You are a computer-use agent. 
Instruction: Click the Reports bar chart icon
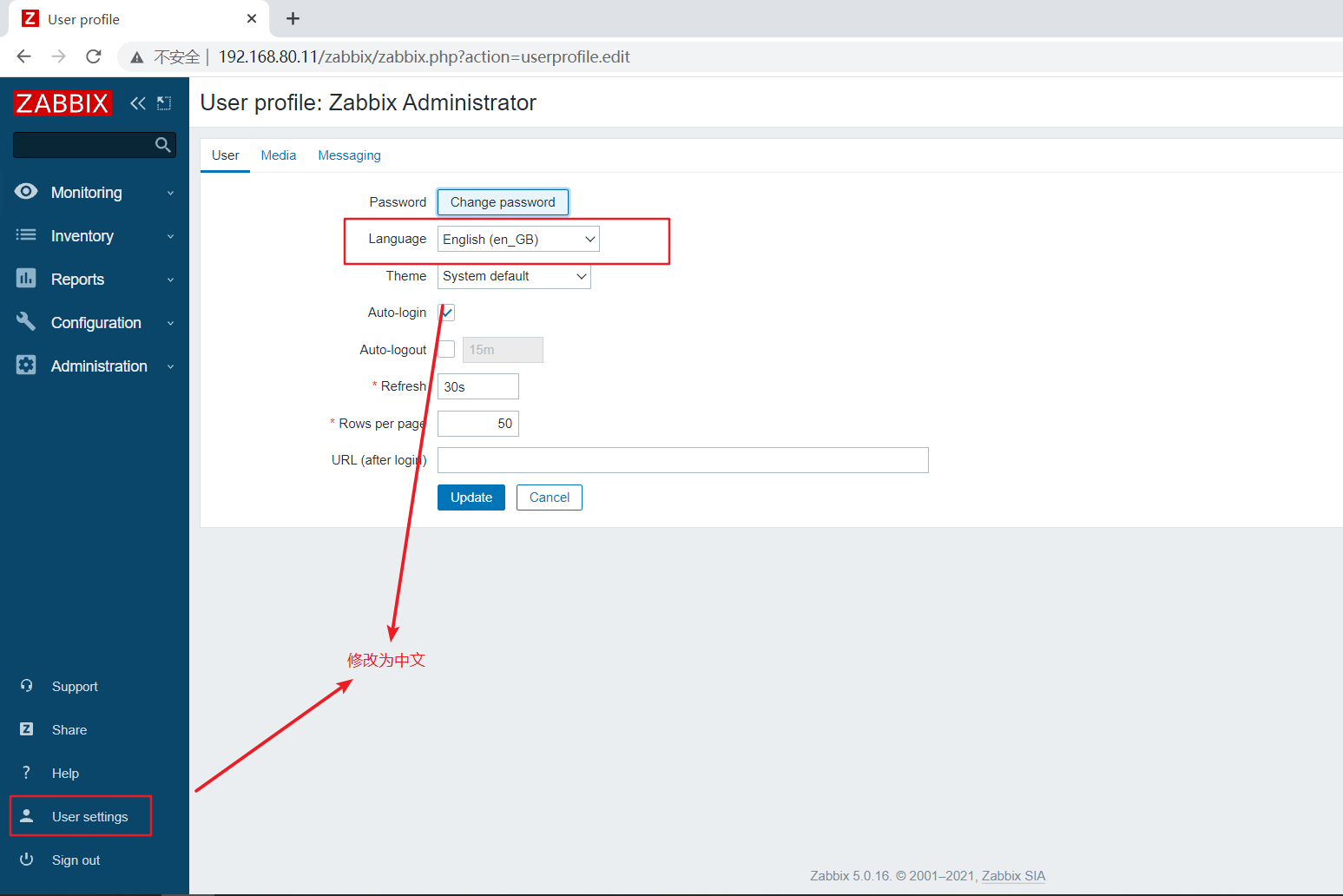click(26, 278)
